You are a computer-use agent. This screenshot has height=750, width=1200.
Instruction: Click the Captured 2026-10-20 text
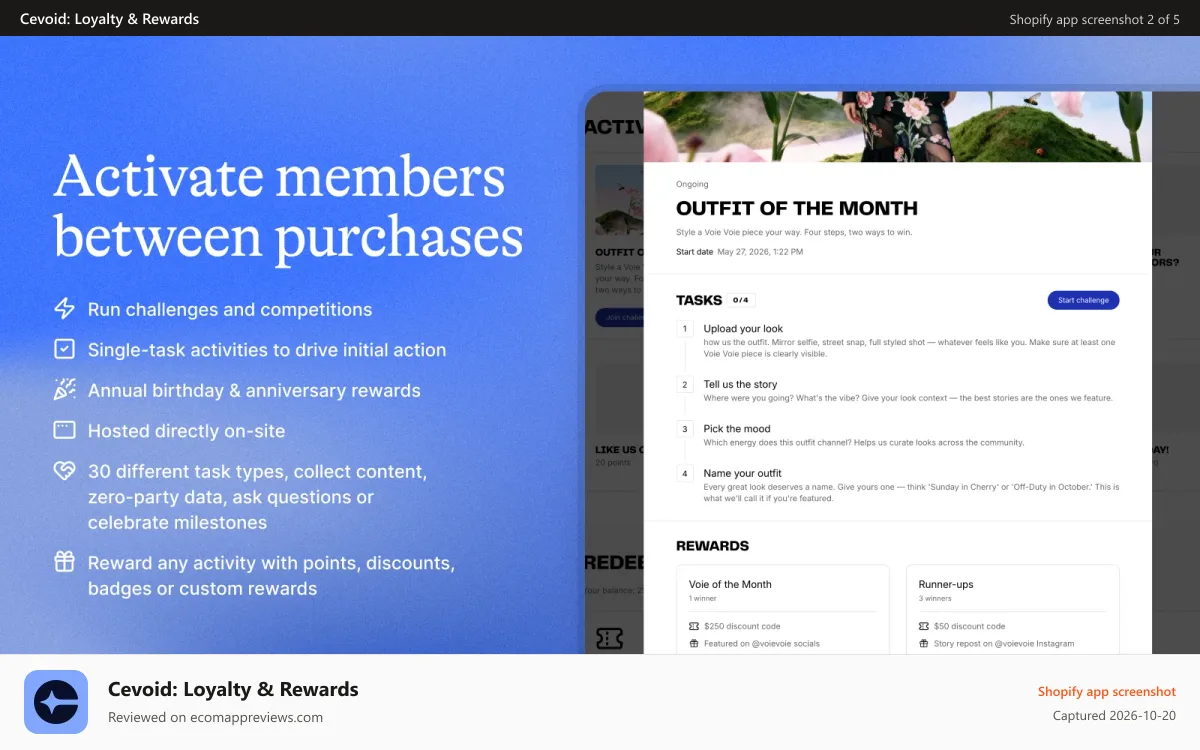[x=1114, y=715]
